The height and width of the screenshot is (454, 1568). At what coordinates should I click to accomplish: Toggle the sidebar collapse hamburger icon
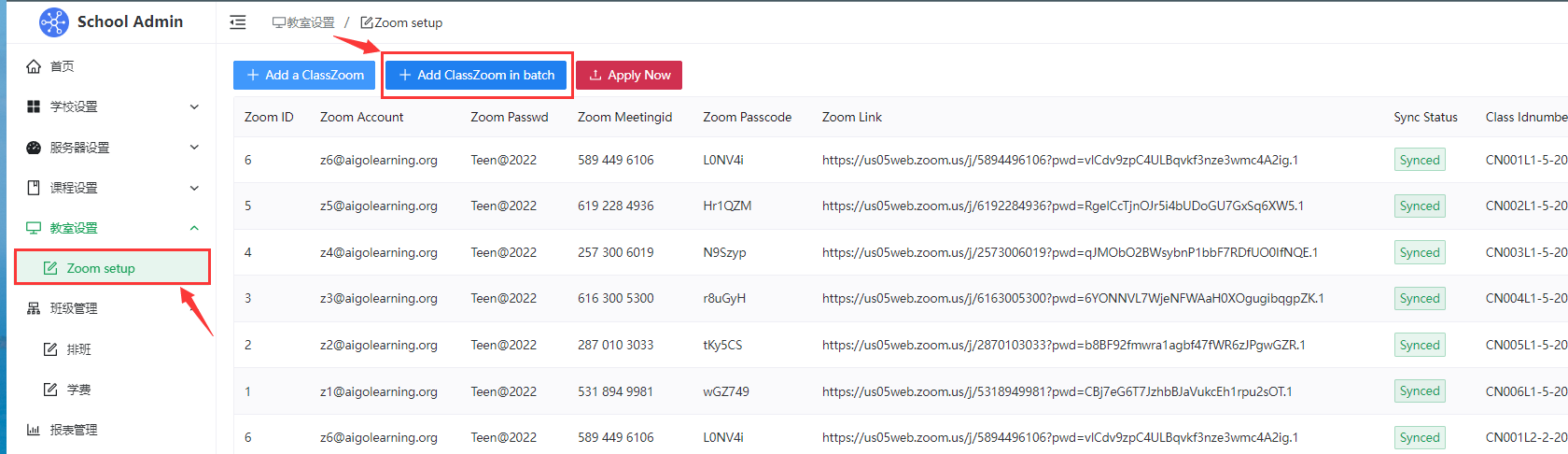click(x=238, y=22)
